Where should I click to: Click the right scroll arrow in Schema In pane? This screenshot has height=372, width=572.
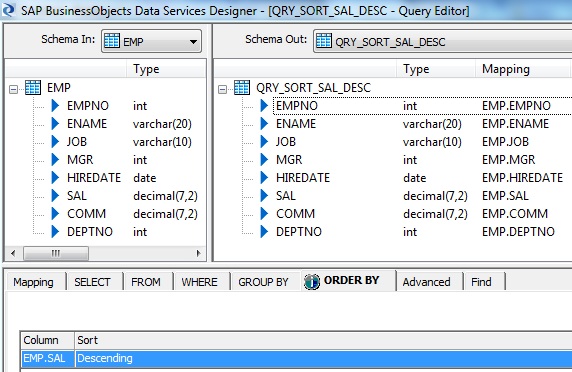[198, 253]
